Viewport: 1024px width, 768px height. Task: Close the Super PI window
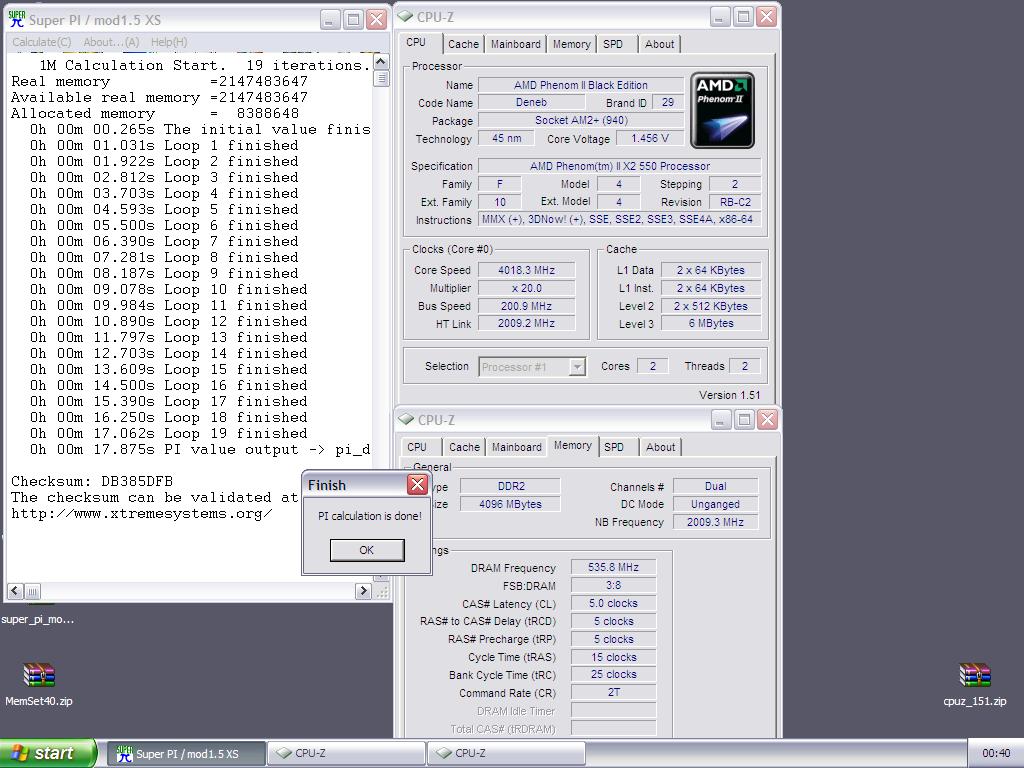(377, 20)
